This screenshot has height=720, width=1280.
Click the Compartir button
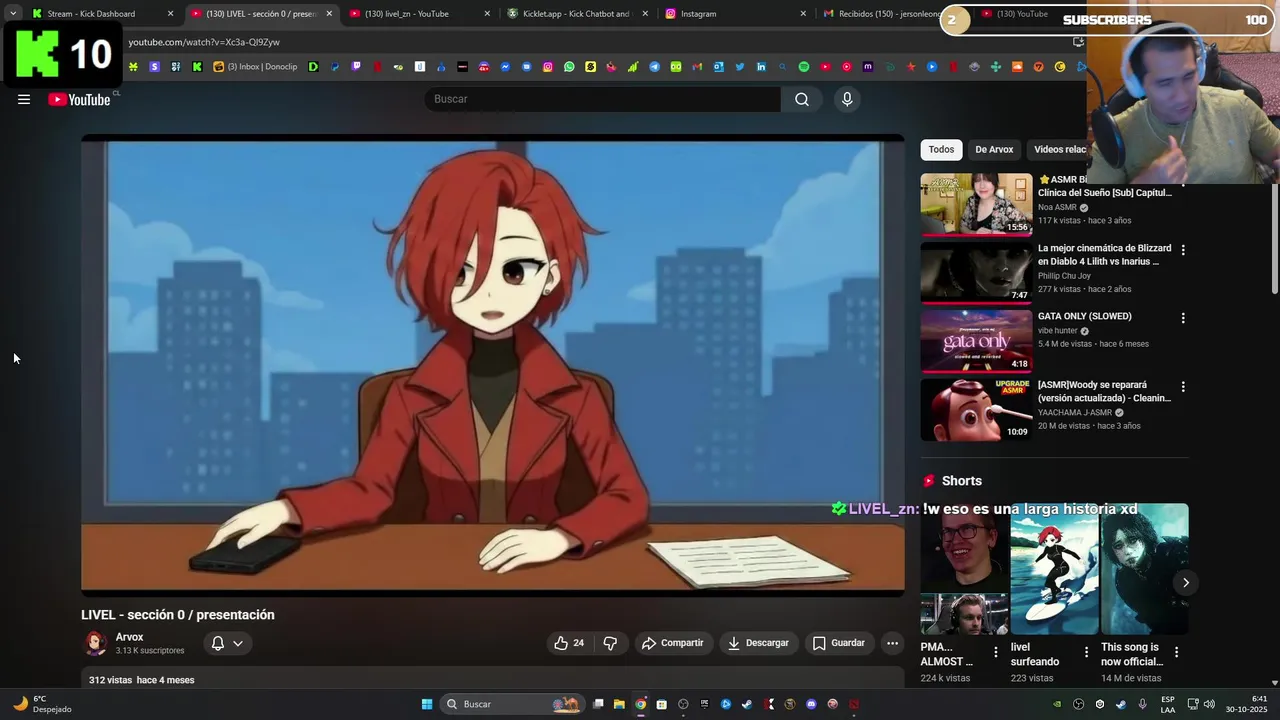click(x=673, y=643)
